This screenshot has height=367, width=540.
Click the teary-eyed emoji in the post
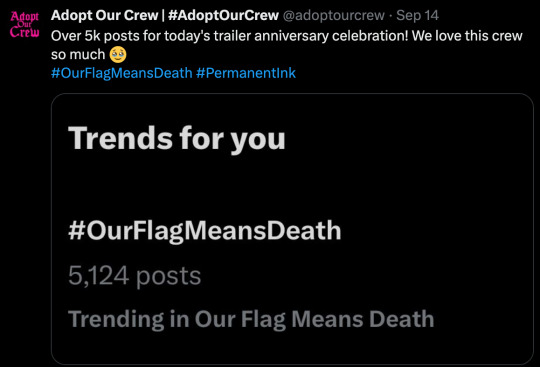pyautogui.click(x=118, y=55)
